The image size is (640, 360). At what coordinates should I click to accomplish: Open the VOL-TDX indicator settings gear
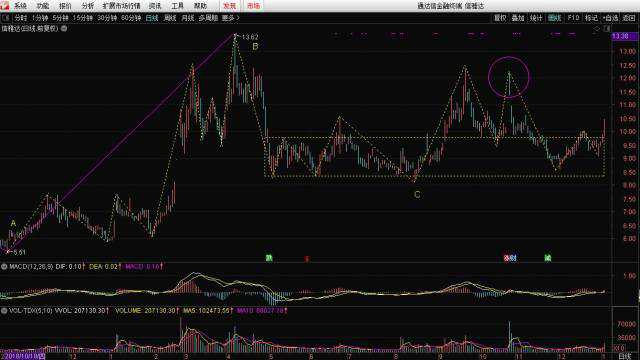(x=4, y=311)
